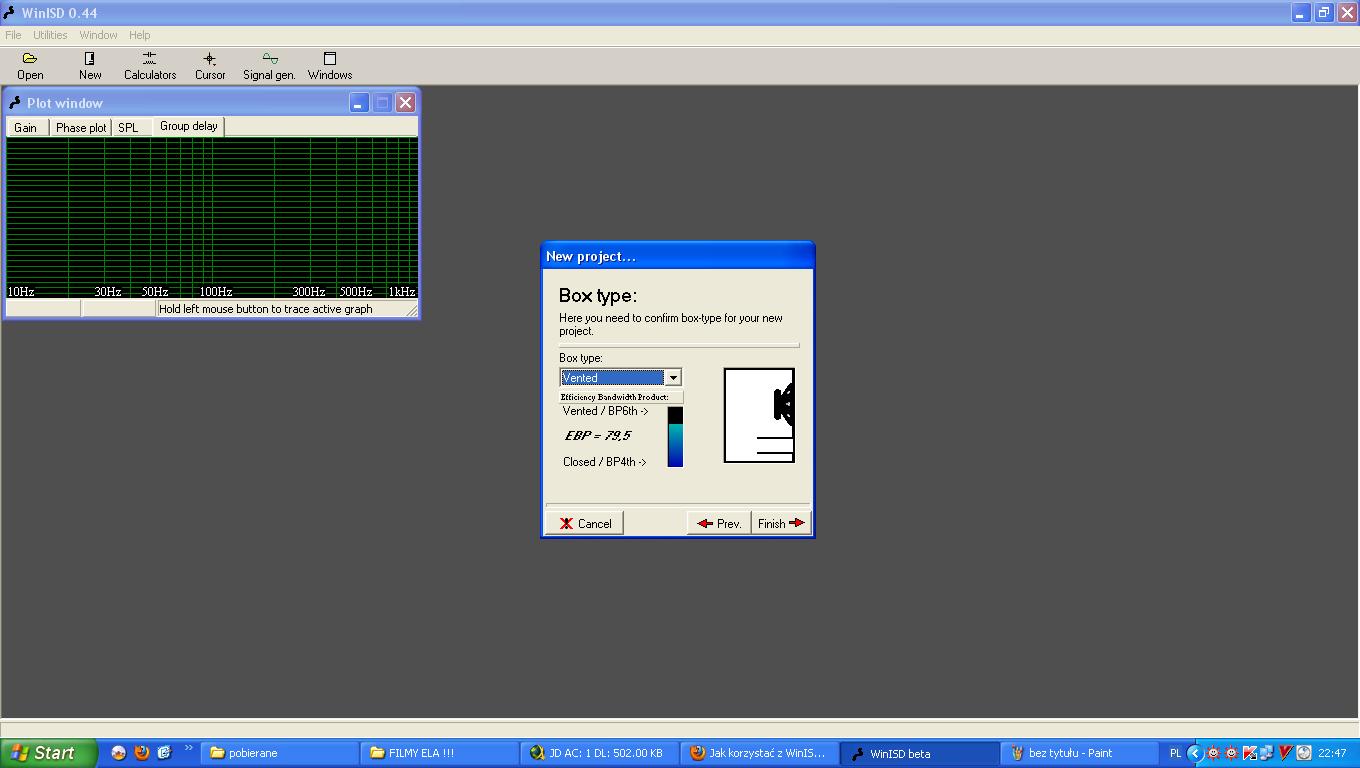Click the vented box diagram preview

(759, 415)
